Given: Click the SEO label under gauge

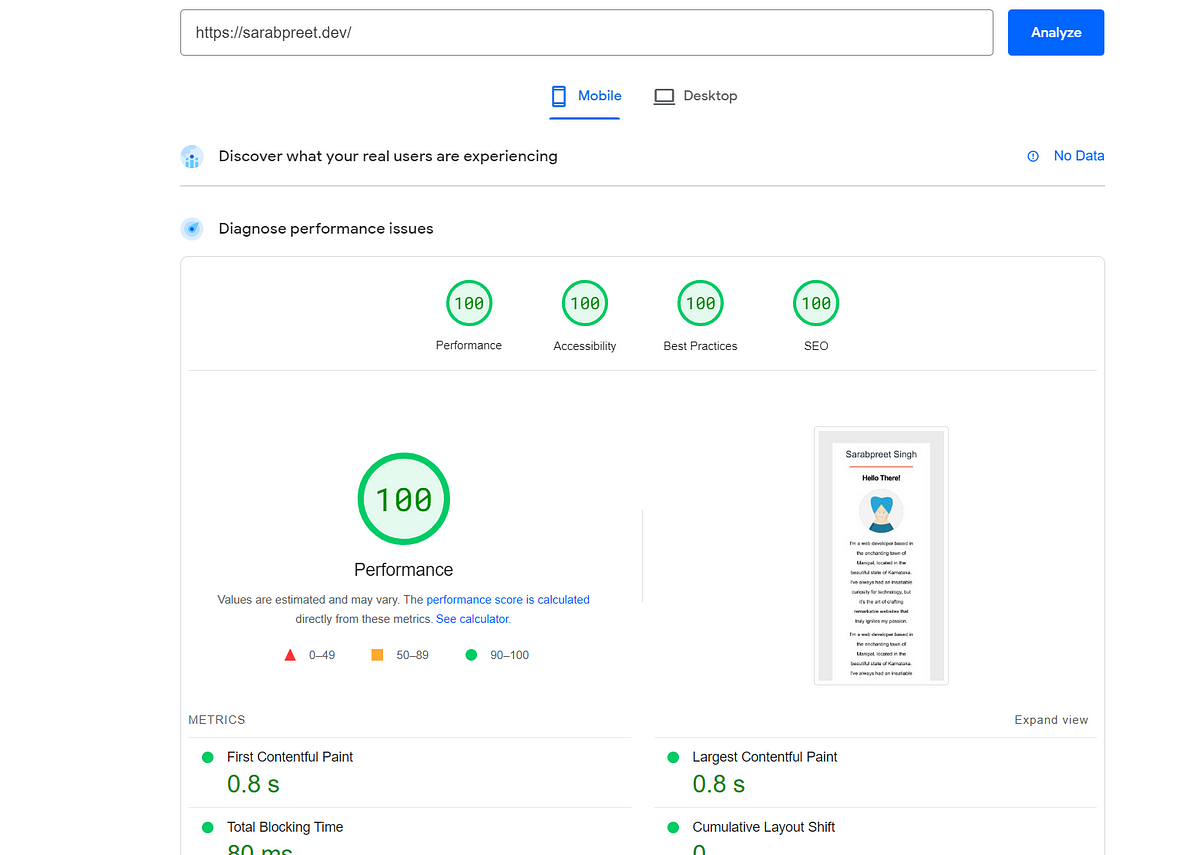Looking at the screenshot, I should point(816,346).
